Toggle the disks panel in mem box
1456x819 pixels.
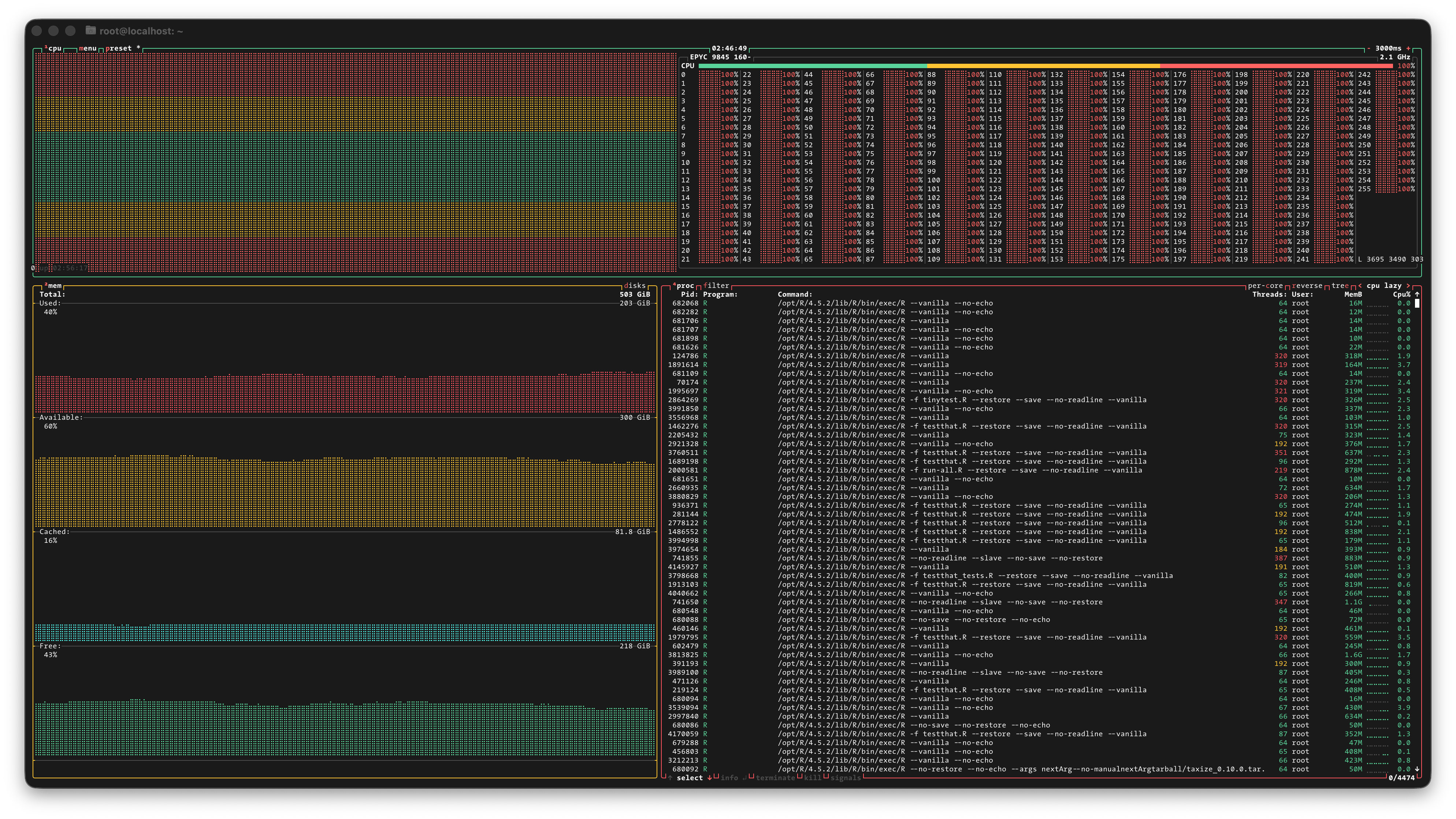(634, 286)
